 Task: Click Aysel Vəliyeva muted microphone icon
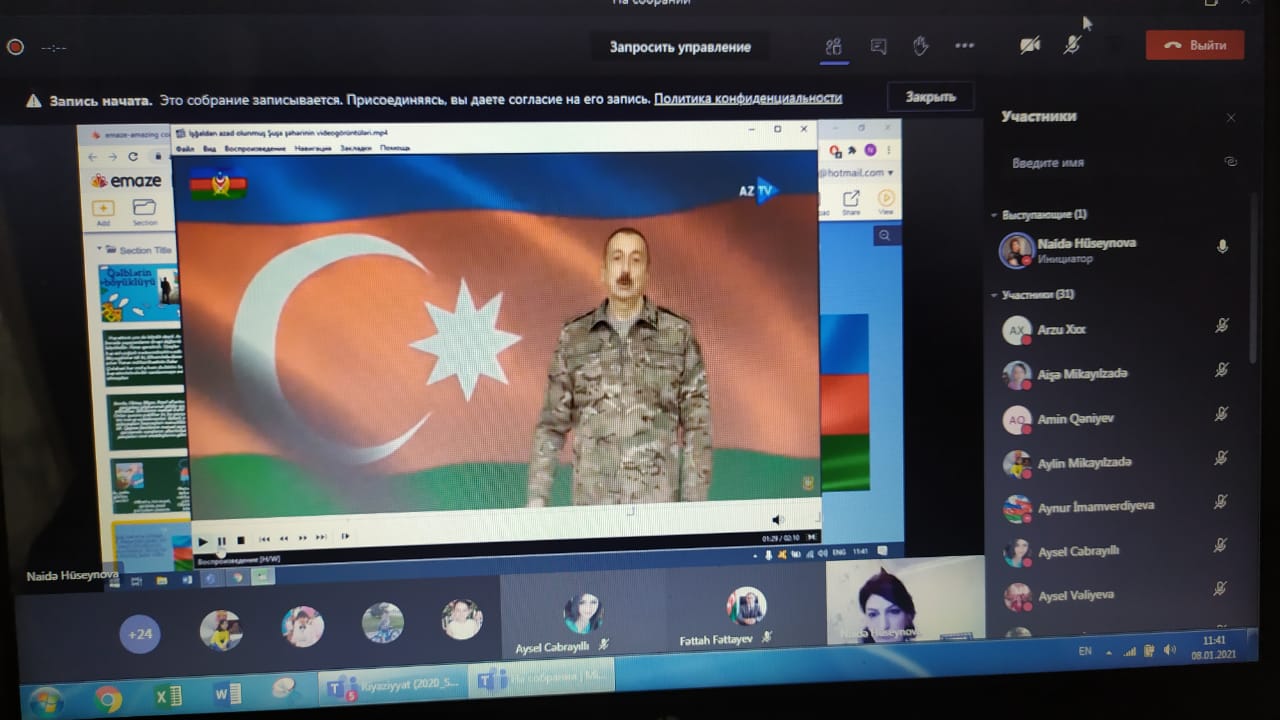(1219, 590)
